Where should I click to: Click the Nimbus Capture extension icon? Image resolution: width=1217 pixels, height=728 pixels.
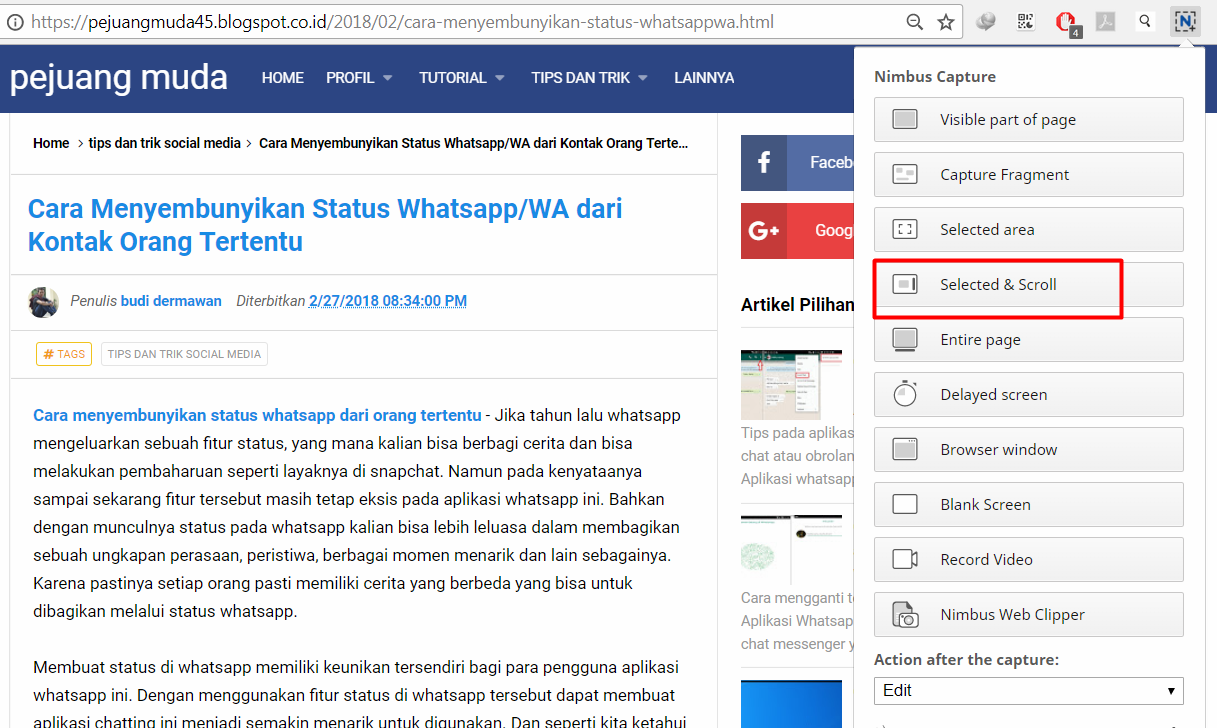point(1184,21)
